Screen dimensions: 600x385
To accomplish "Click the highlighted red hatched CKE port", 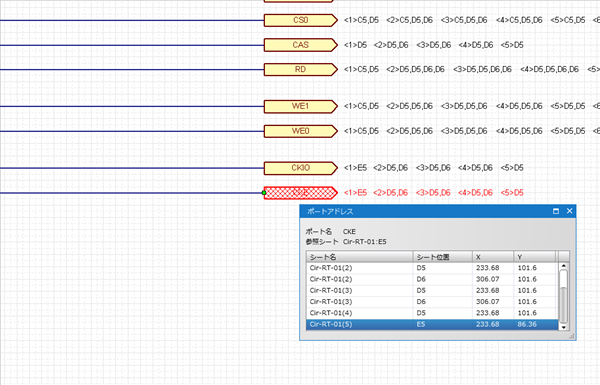I will pos(300,192).
